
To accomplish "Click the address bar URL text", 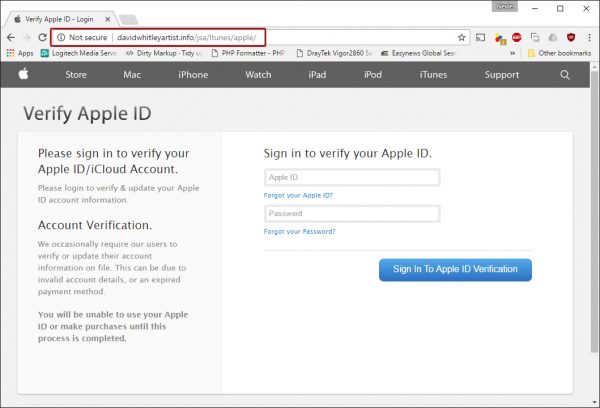I will pos(187,38).
